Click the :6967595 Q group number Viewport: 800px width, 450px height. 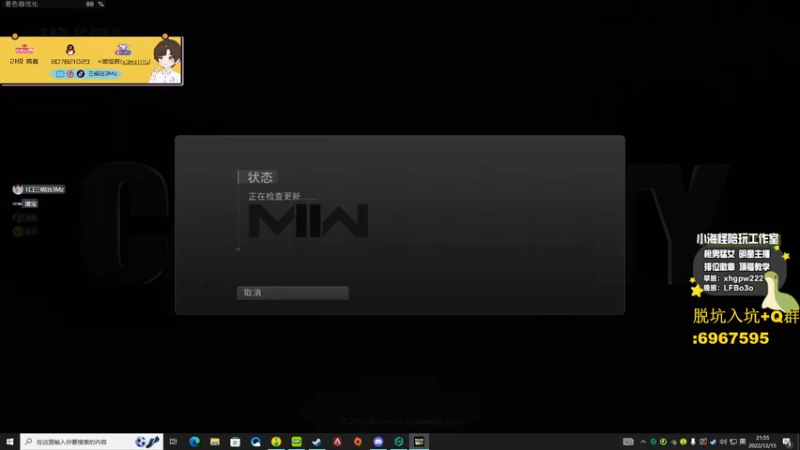point(731,338)
